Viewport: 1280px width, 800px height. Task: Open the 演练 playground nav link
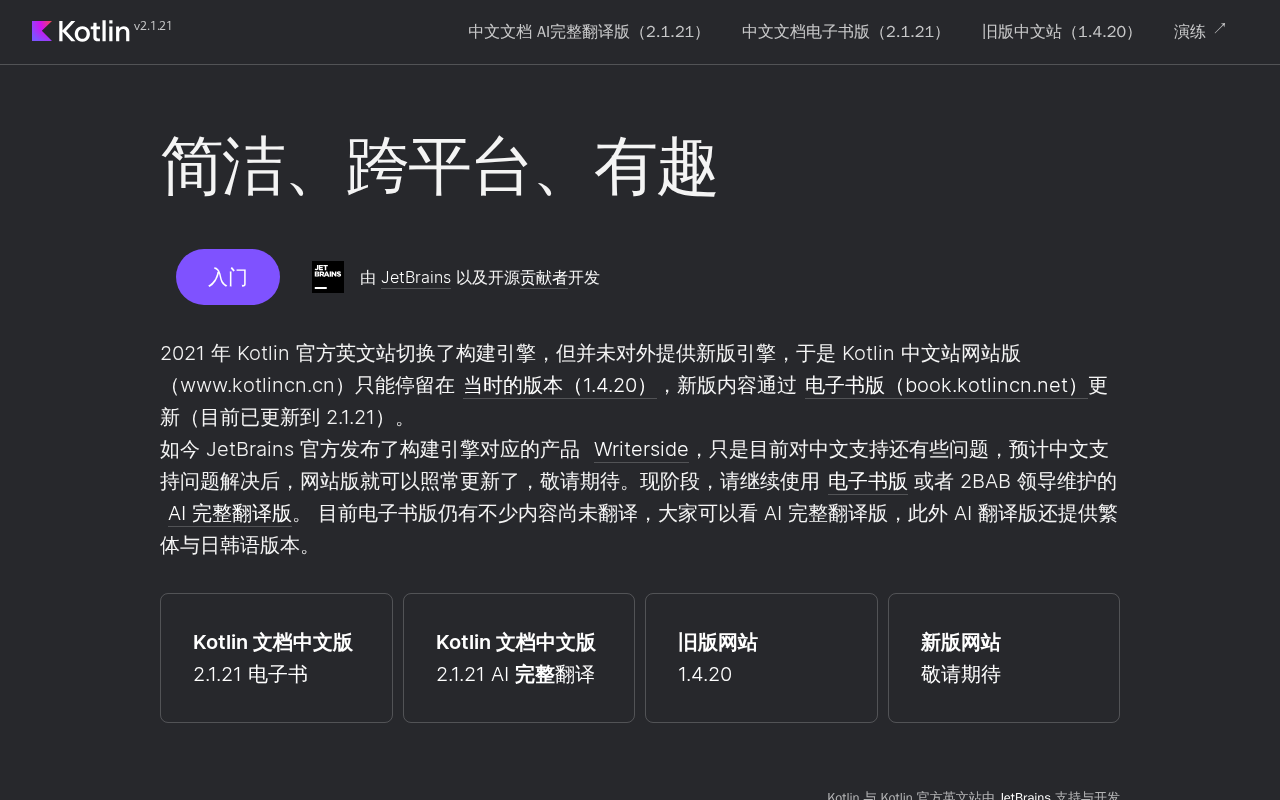pyautogui.click(x=1190, y=32)
